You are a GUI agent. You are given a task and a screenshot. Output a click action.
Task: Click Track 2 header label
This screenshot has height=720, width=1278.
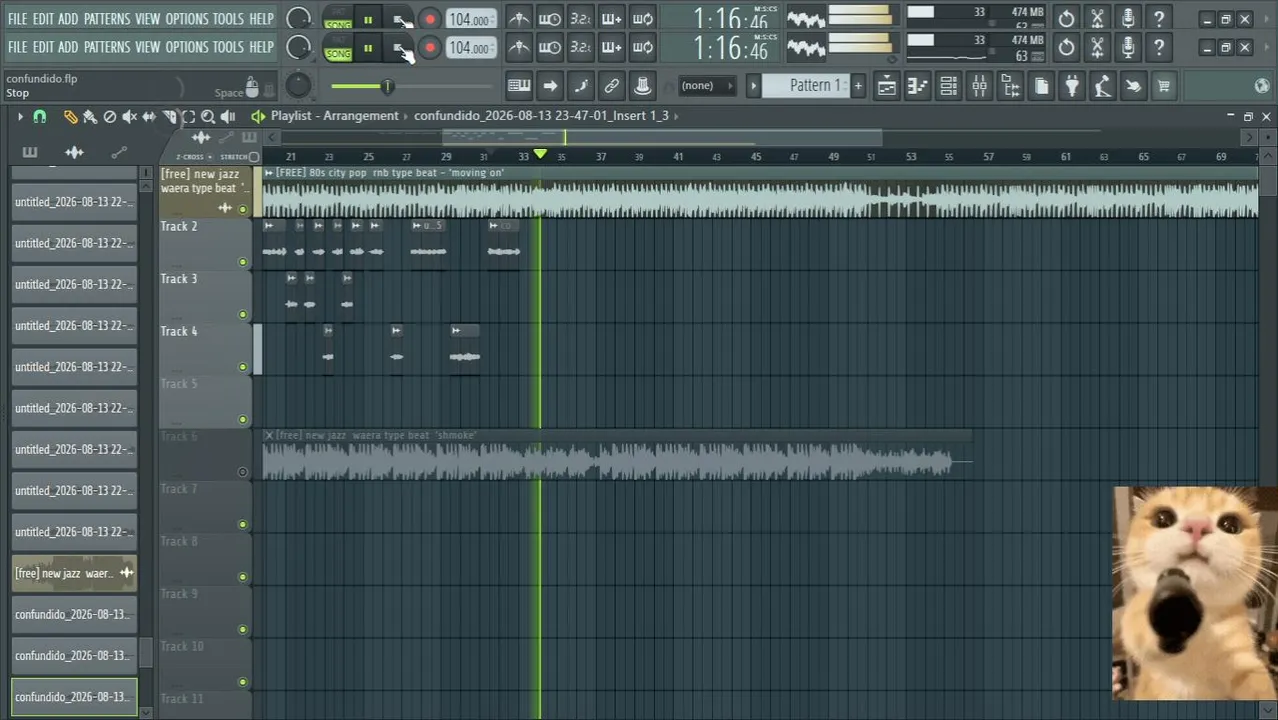(x=179, y=227)
